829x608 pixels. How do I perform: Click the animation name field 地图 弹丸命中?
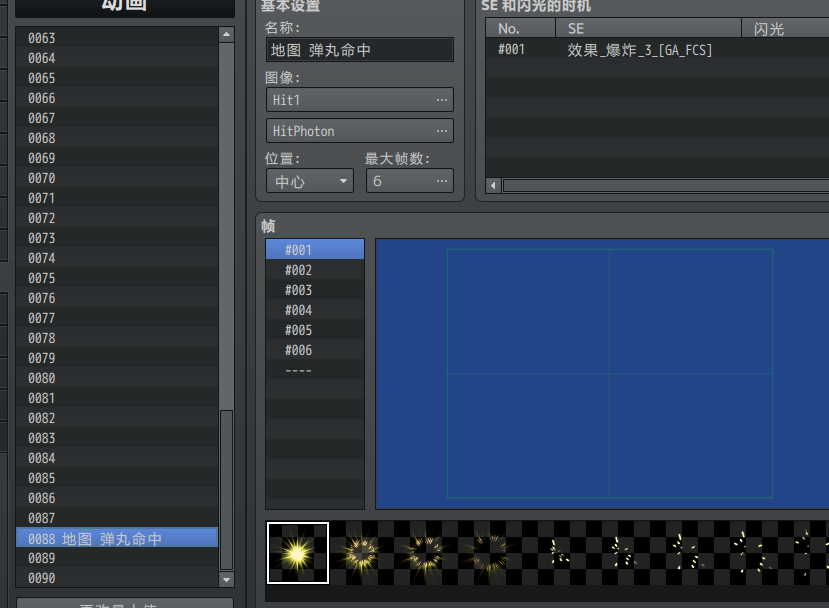tap(359, 49)
